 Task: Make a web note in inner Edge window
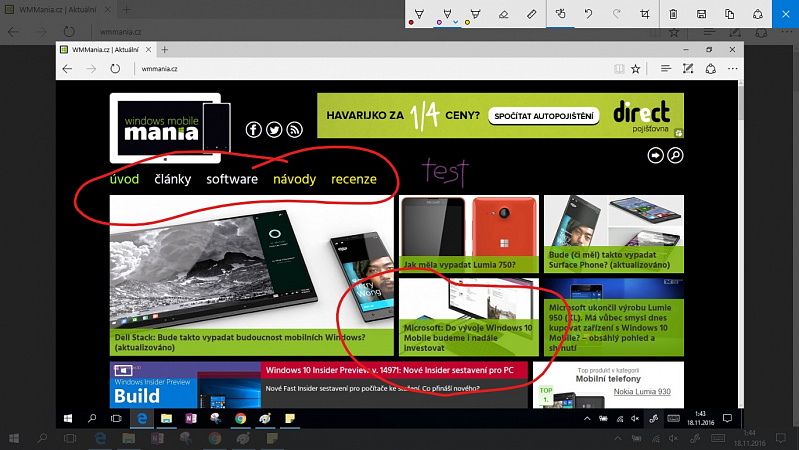click(x=688, y=69)
